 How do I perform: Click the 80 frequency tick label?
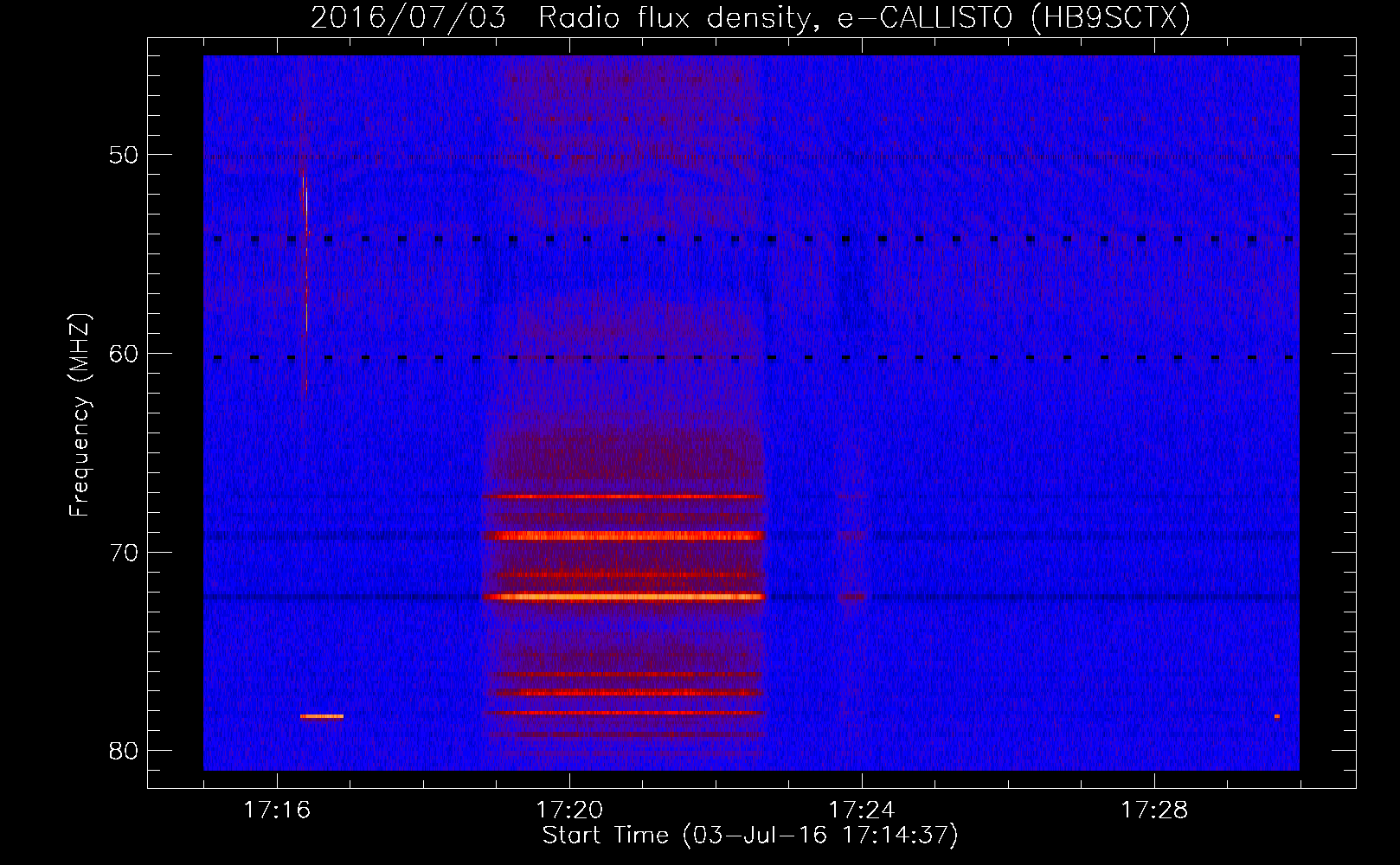click(124, 751)
